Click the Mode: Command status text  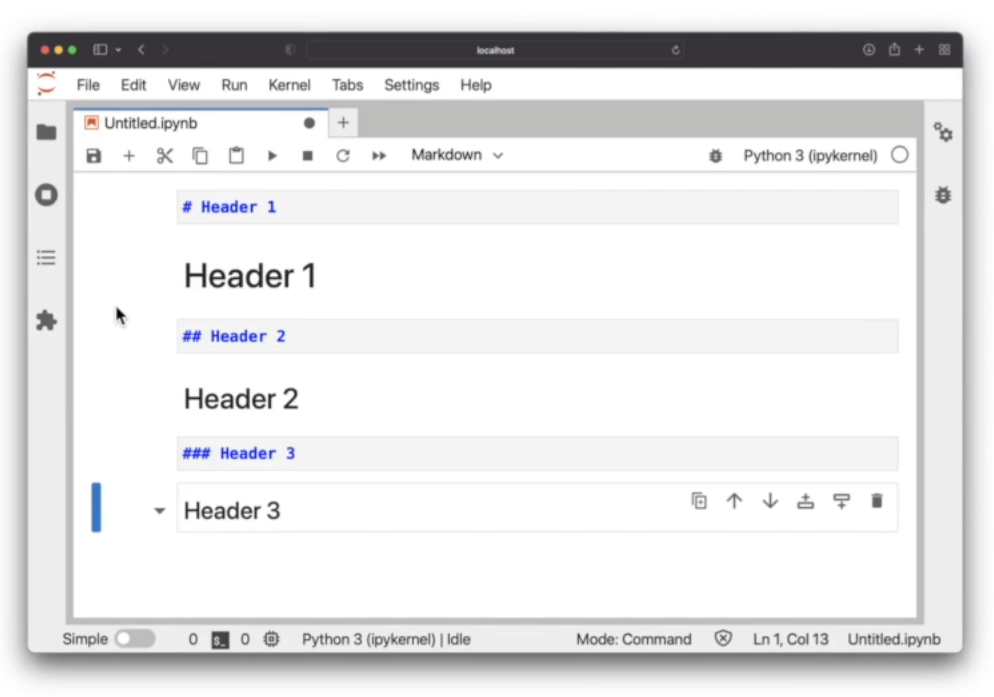point(633,639)
